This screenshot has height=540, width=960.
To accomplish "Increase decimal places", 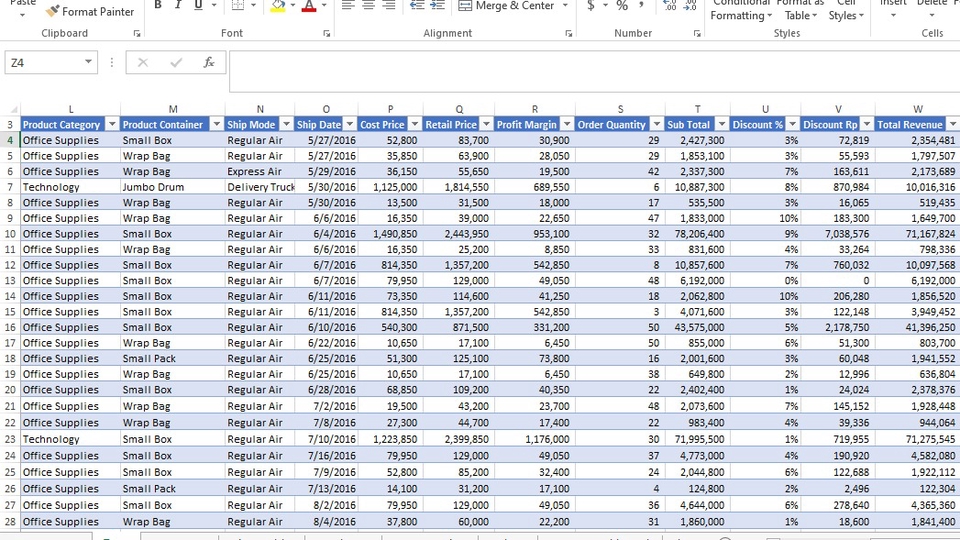I will pos(670,6).
